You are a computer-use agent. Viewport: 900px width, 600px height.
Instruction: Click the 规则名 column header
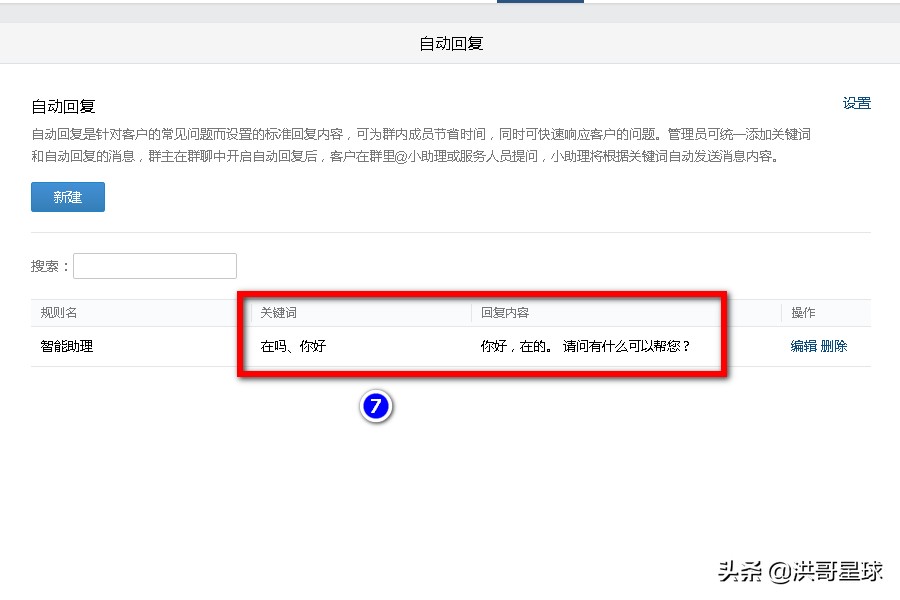57,312
